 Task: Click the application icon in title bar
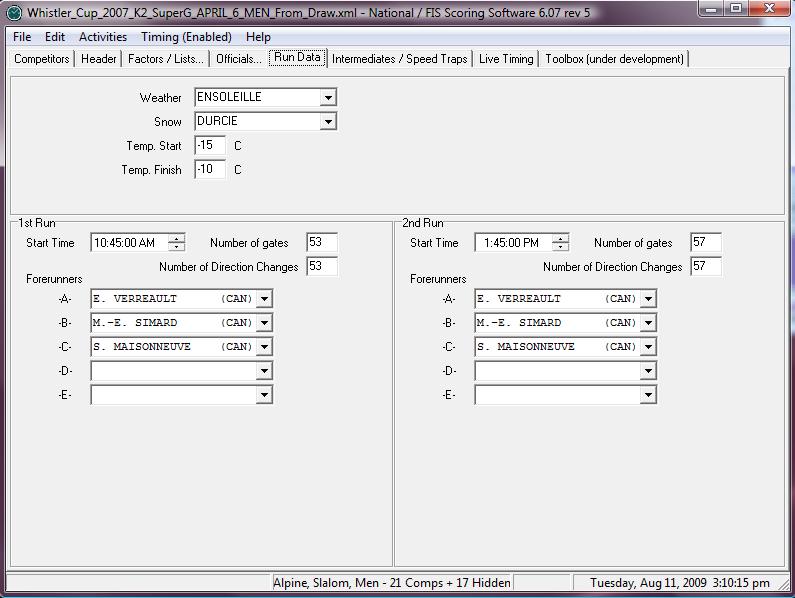point(14,12)
